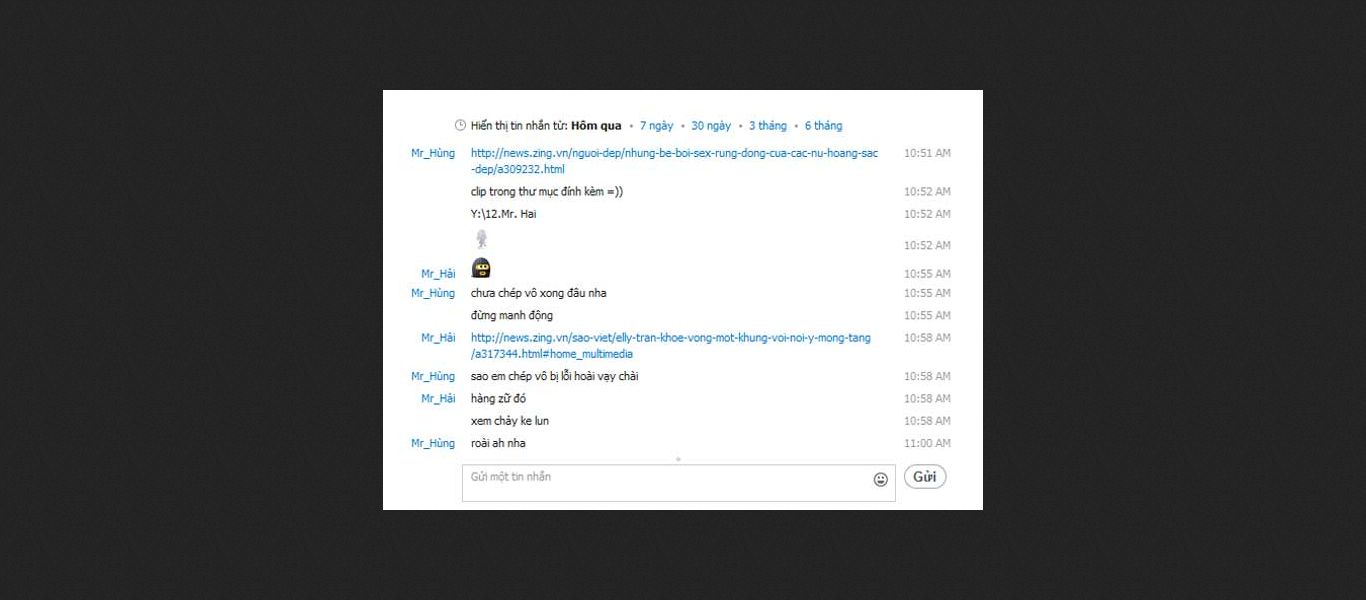1366x600 pixels.
Task: Click the message 'đừng manh động'
Action: [x=512, y=316]
